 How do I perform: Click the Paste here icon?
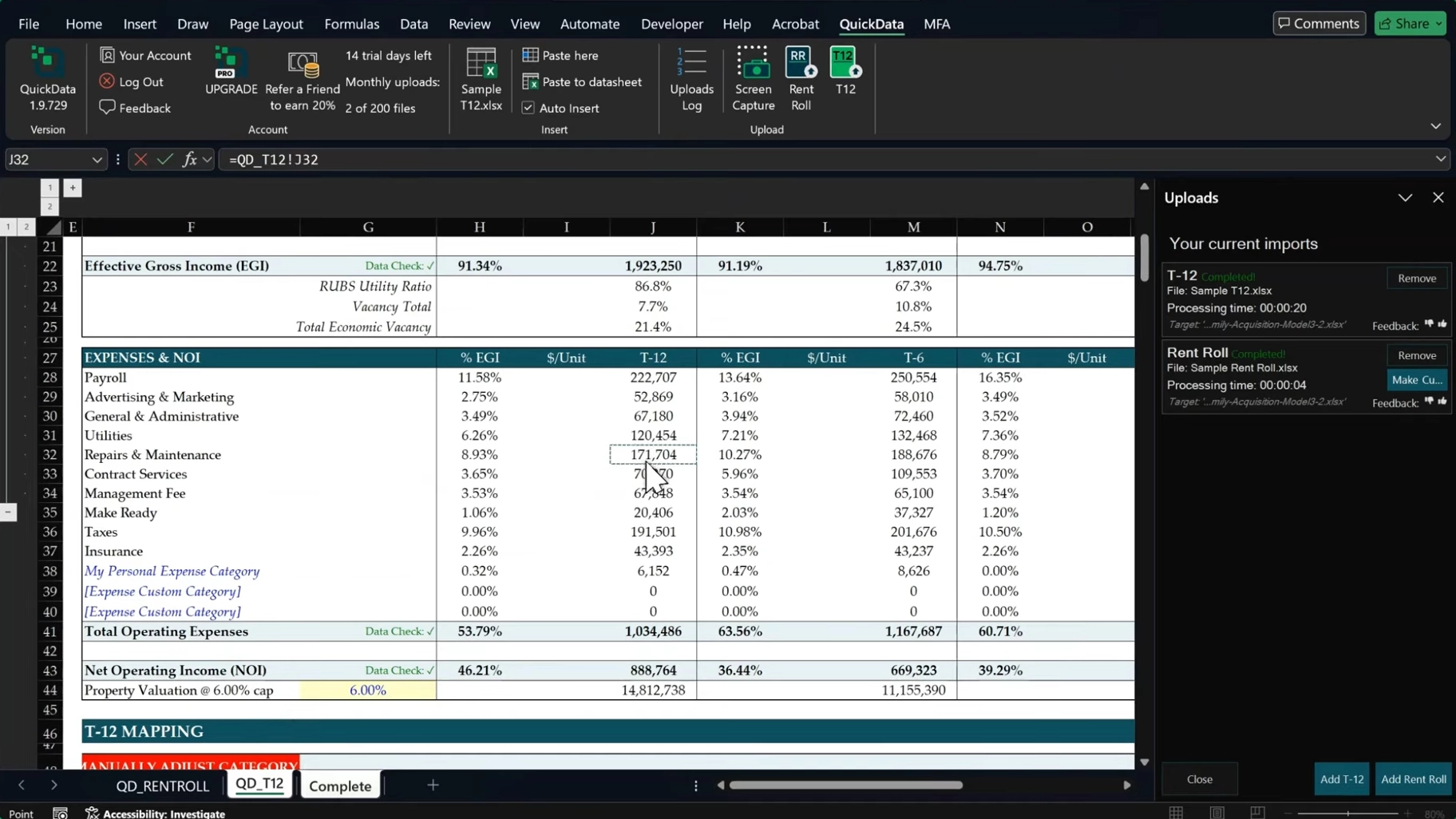click(531, 54)
